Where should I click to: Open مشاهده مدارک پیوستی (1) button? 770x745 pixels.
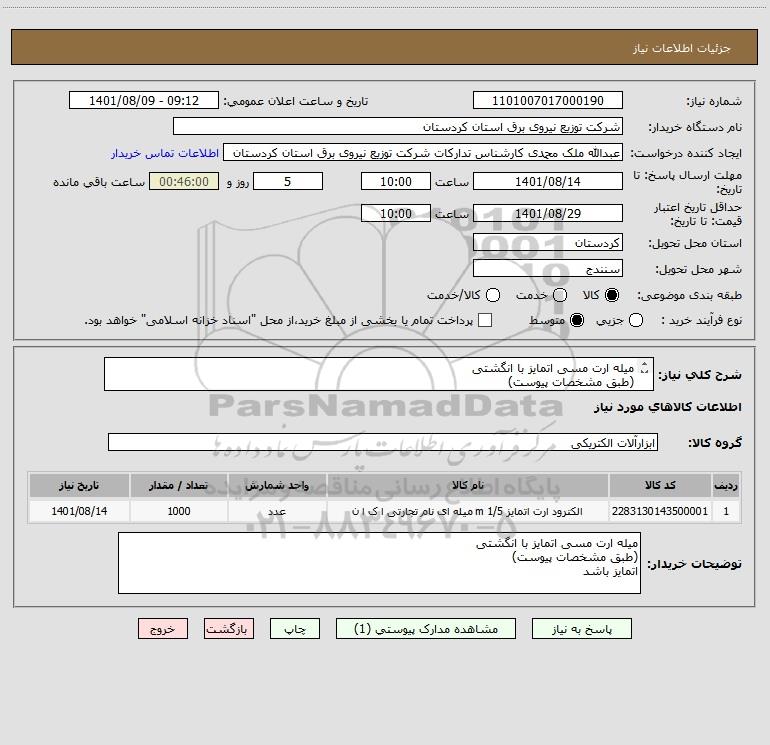coord(426,629)
